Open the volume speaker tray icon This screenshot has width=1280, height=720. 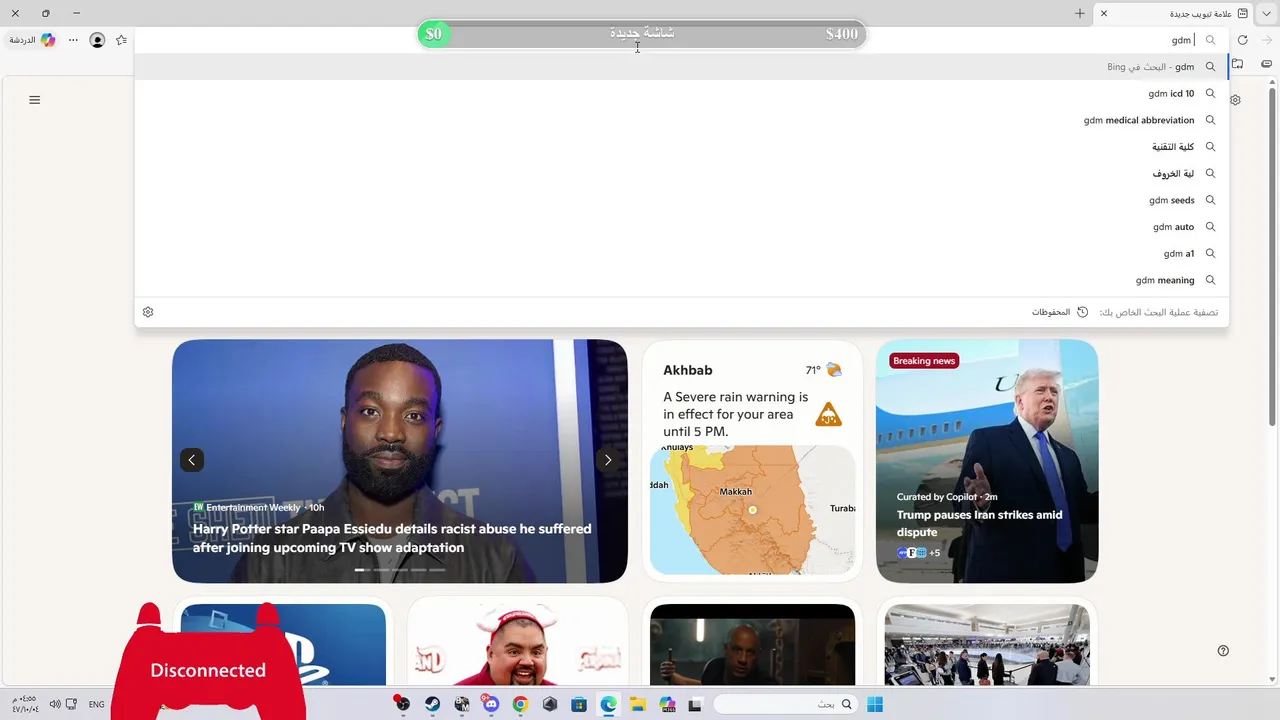(54, 704)
